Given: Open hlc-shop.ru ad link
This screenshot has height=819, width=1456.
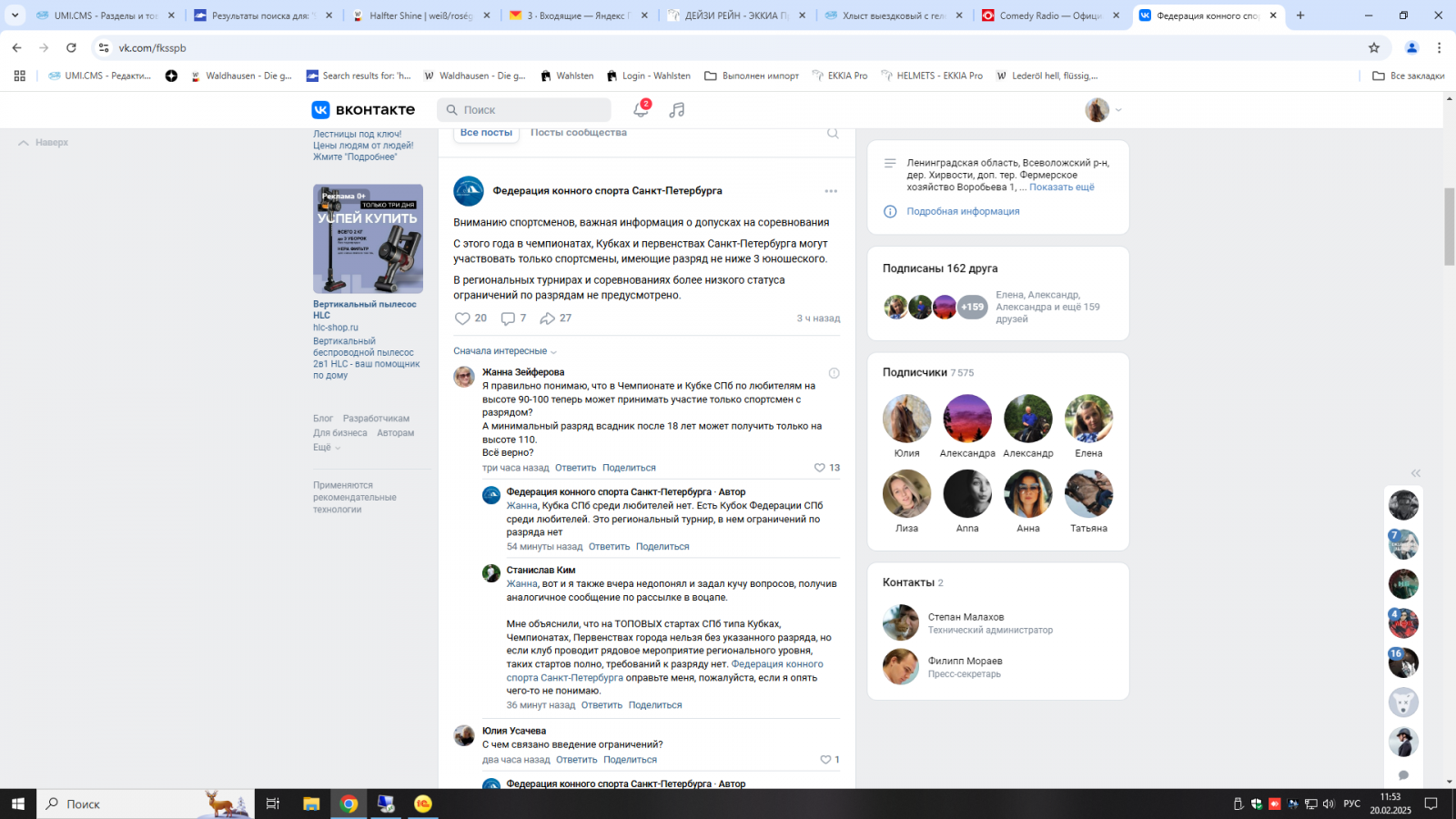Looking at the screenshot, I should (x=336, y=328).
